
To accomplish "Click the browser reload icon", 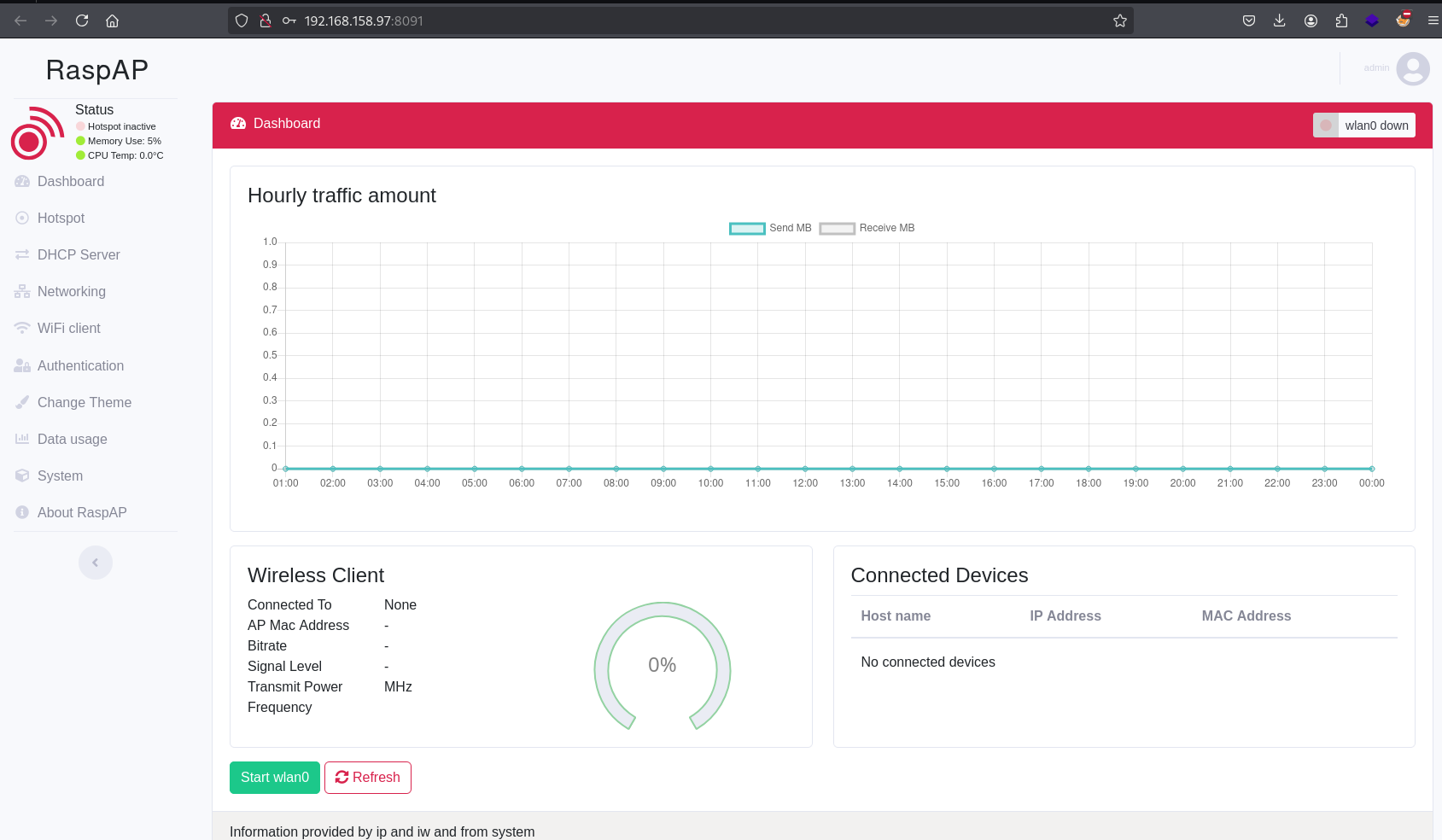I will pyautogui.click(x=82, y=20).
